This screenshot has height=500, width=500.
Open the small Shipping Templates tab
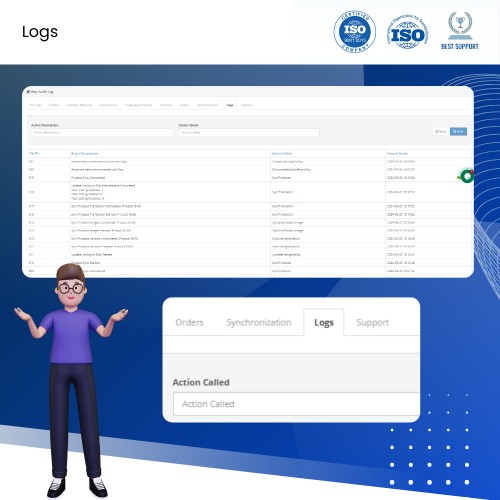pyautogui.click(x=138, y=105)
